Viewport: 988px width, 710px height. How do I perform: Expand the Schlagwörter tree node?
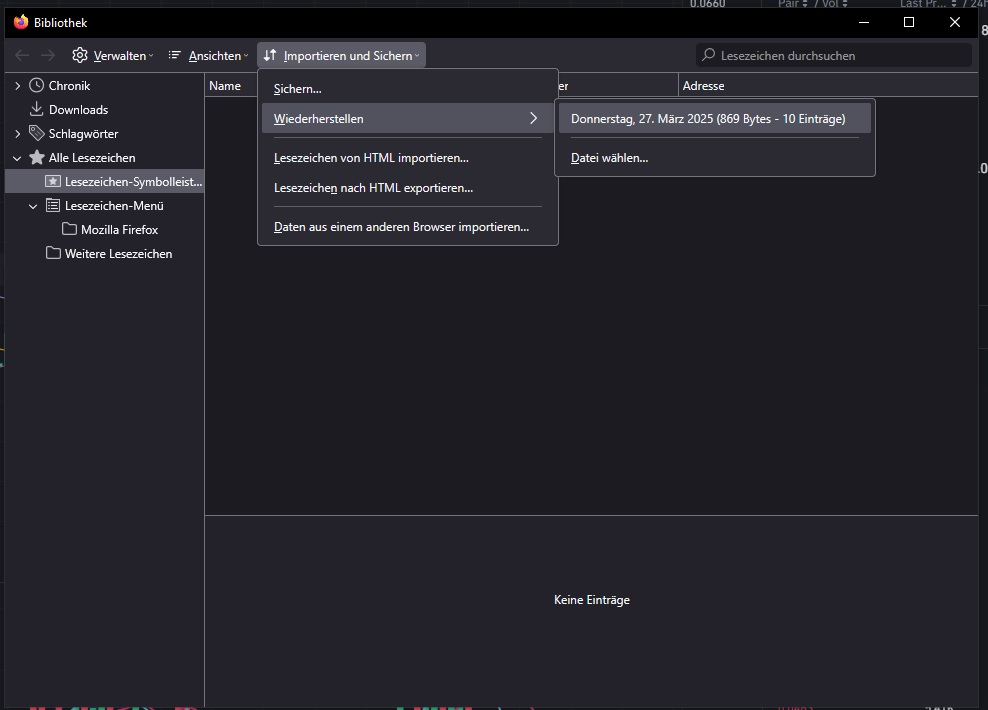[18, 134]
